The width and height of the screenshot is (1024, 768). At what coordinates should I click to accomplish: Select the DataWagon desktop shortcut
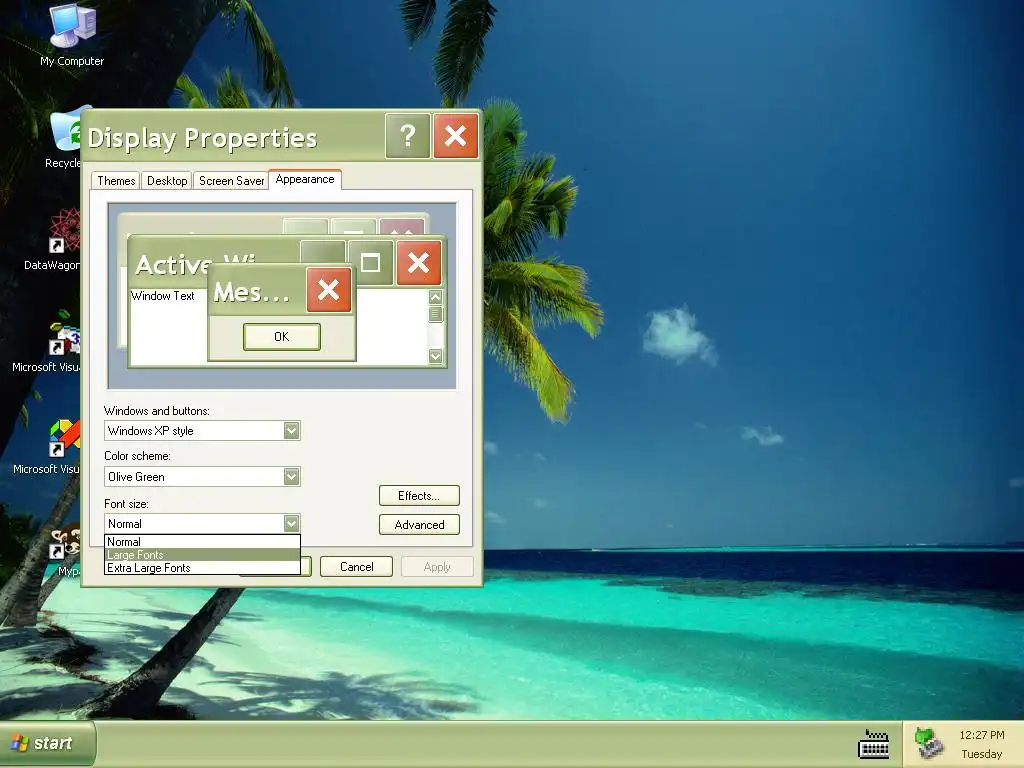click(x=52, y=240)
